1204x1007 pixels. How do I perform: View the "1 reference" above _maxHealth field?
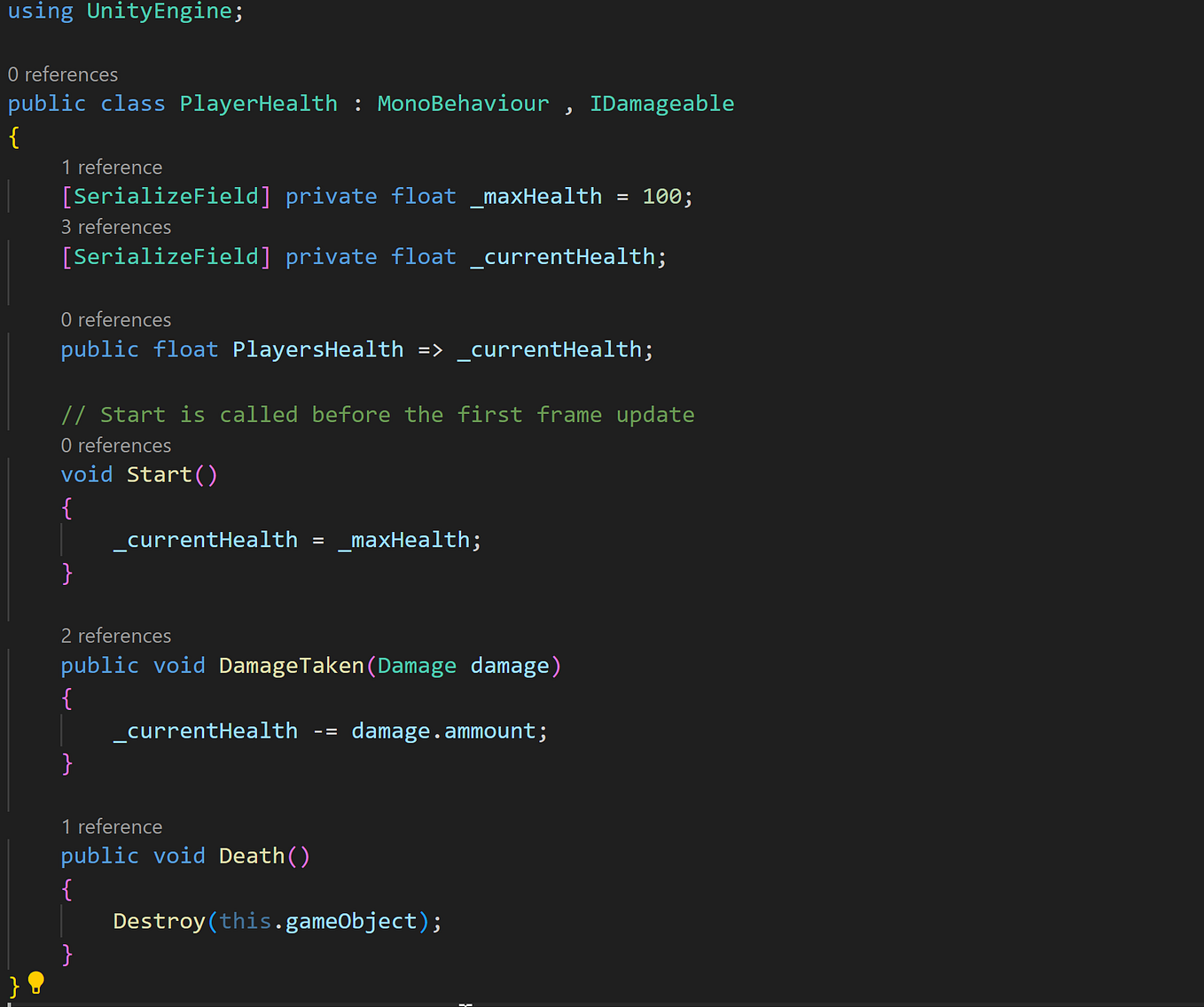(x=112, y=167)
